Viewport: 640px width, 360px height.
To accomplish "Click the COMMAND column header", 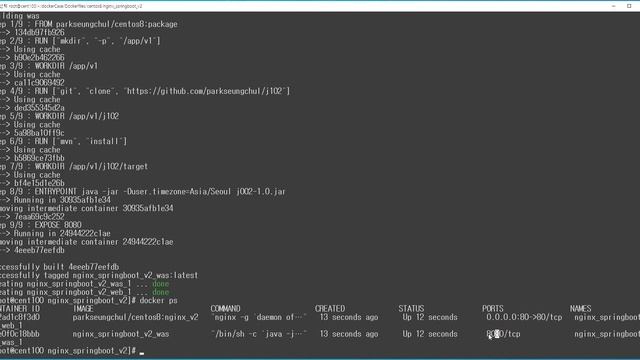I will point(225,309).
